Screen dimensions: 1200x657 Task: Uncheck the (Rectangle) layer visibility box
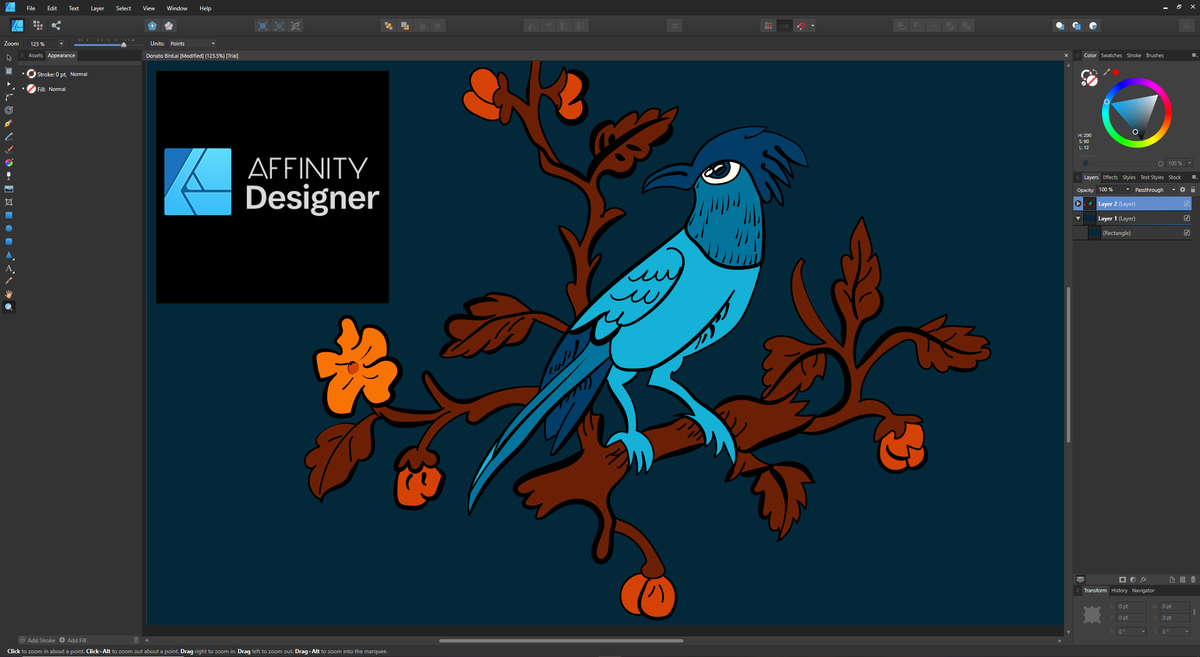coord(1187,232)
